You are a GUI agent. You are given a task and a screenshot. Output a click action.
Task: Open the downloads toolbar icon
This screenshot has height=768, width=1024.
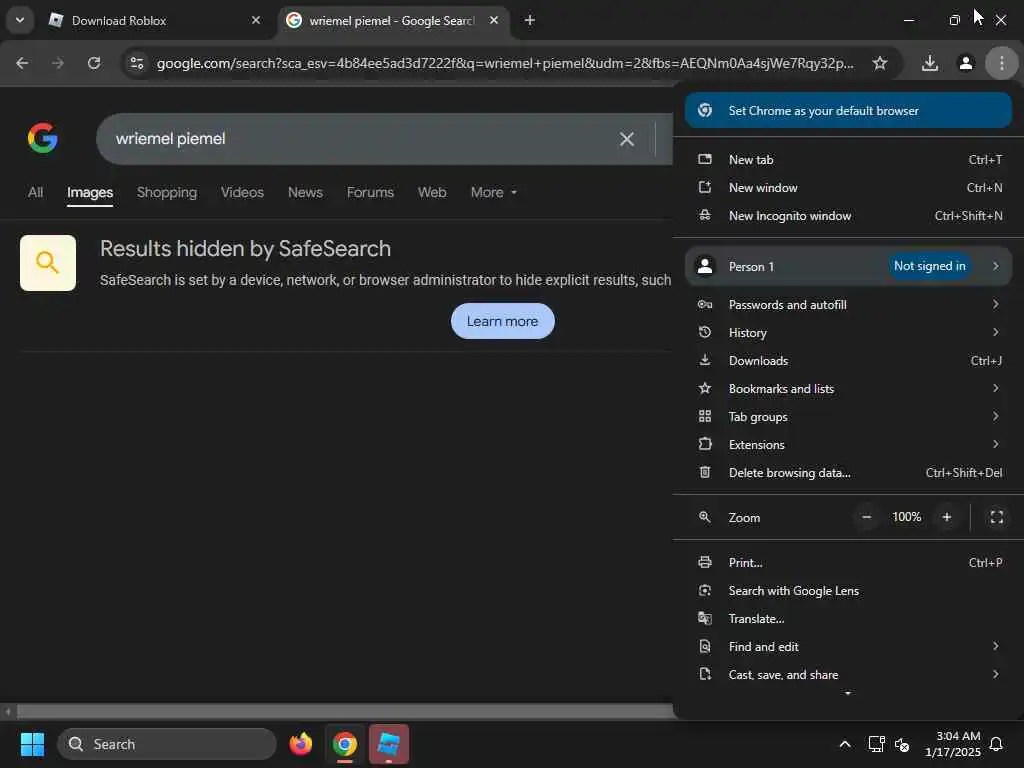click(930, 63)
